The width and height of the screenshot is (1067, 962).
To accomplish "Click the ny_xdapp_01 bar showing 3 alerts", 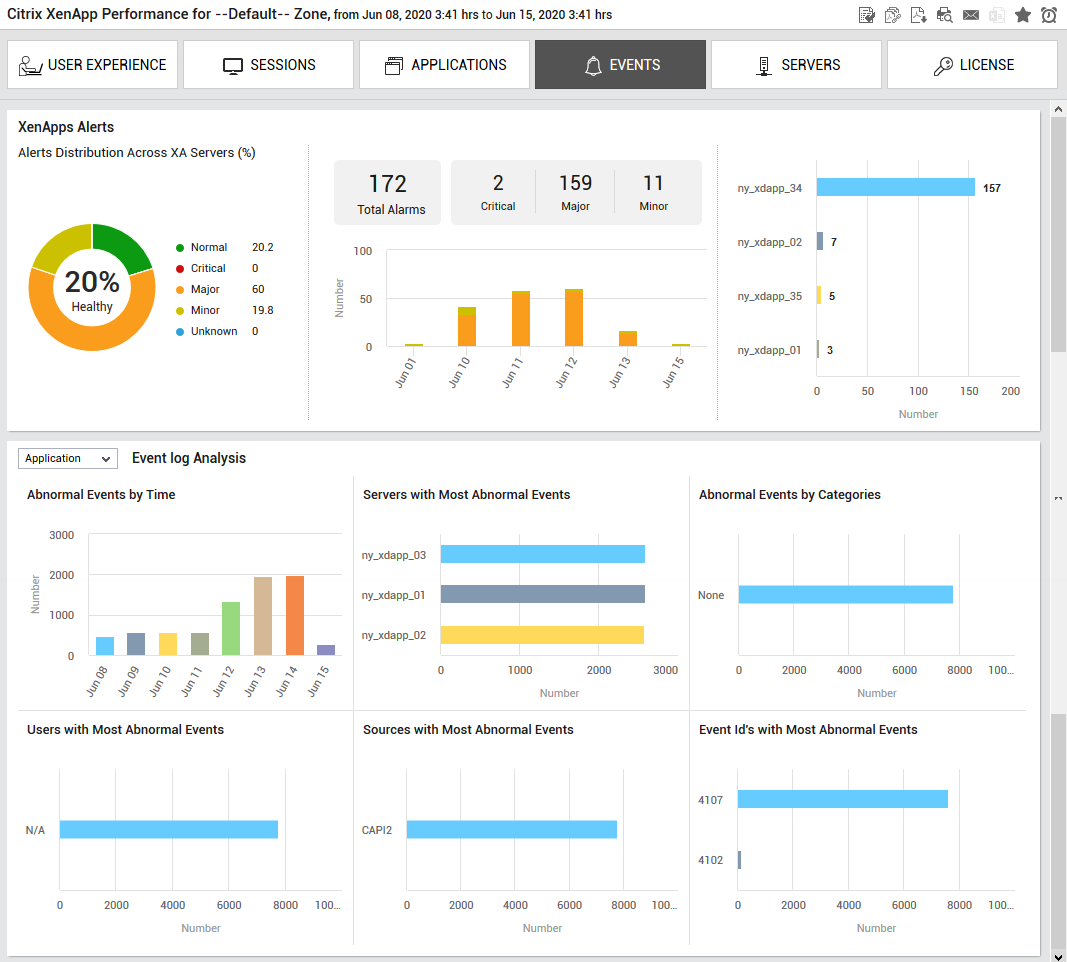I will coord(819,350).
